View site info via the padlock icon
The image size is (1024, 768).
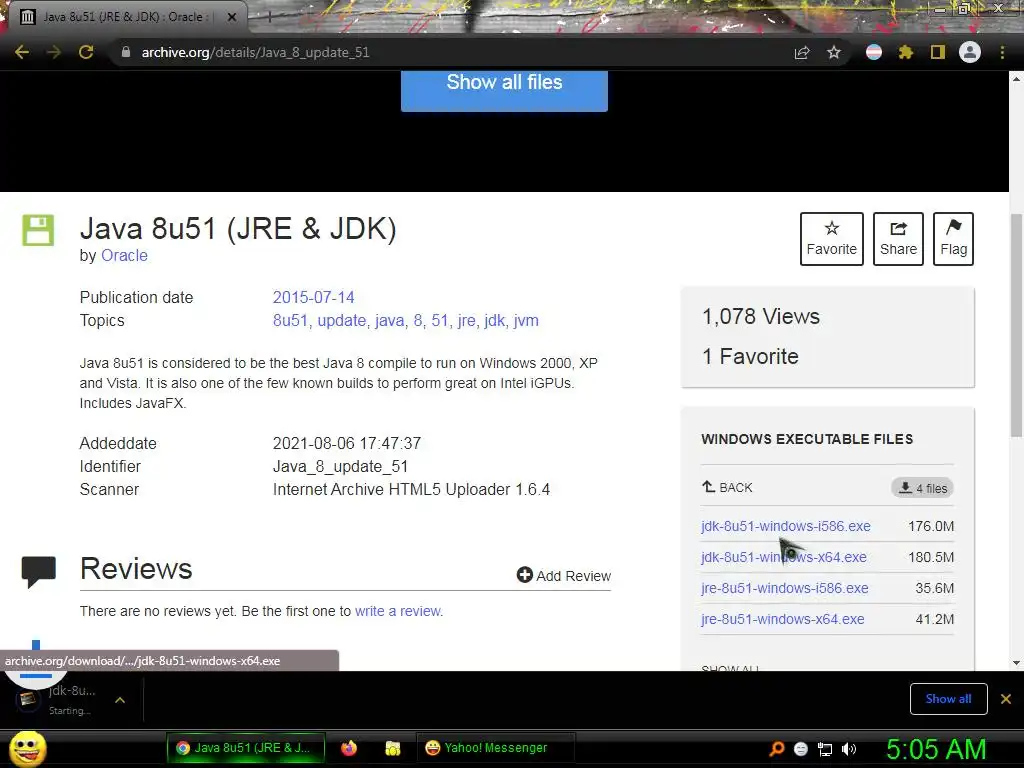point(126,52)
